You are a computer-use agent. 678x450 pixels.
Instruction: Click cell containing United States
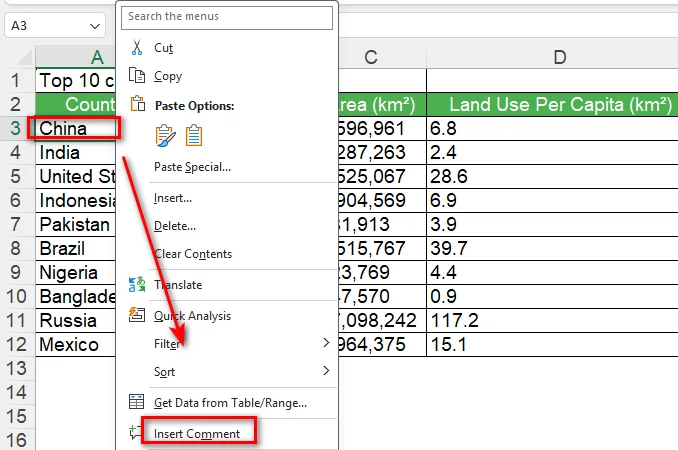[x=76, y=176]
